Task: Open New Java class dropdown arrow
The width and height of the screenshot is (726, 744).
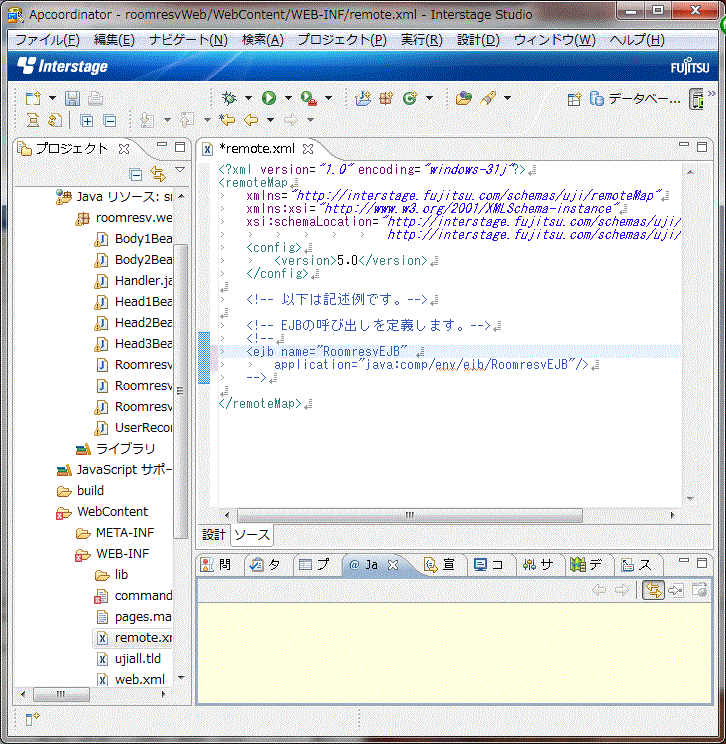Action: click(429, 98)
